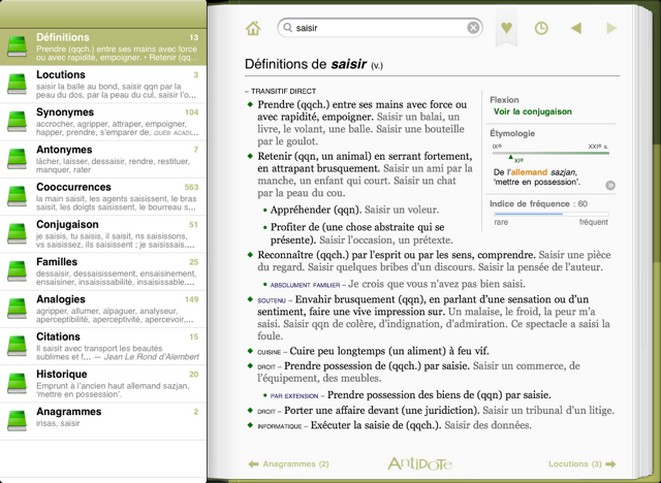
Task: Click the green book icon beside Synonymes
Action: pyautogui.click(x=17, y=122)
